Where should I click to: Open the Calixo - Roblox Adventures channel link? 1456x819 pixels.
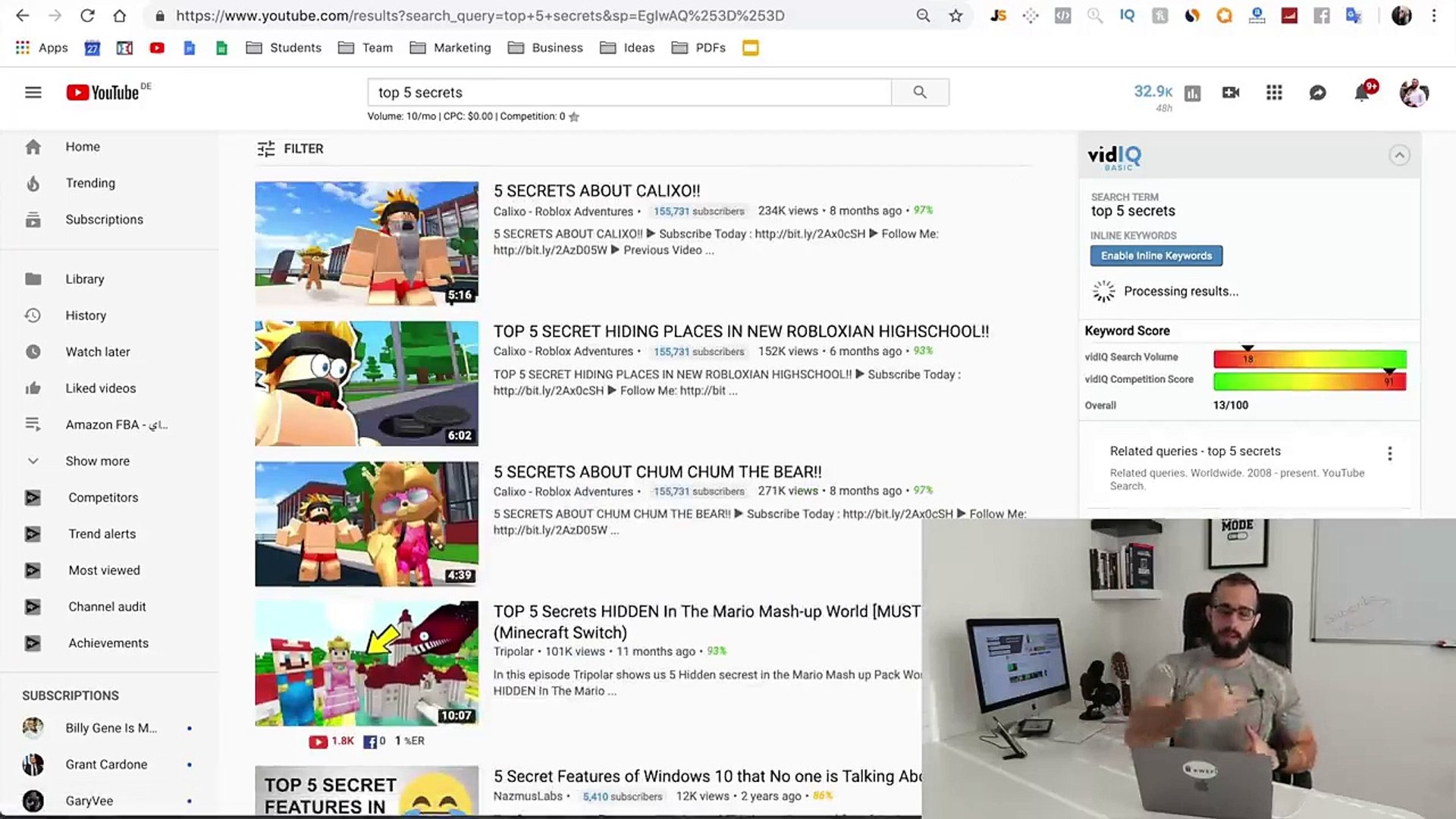pos(563,212)
